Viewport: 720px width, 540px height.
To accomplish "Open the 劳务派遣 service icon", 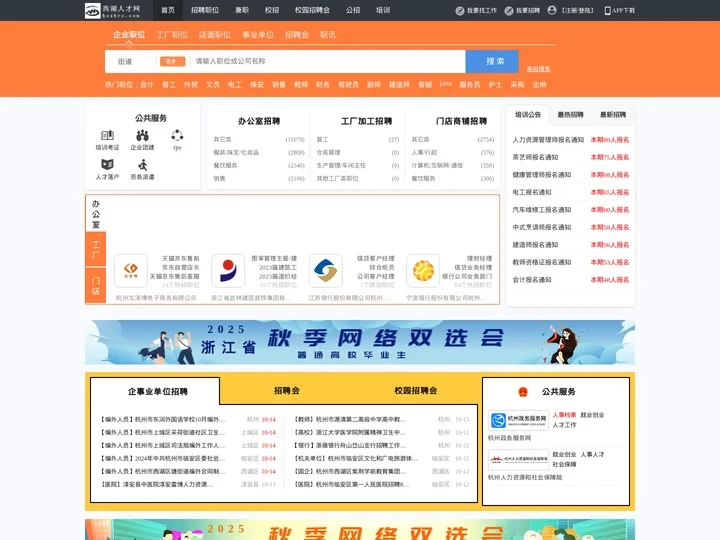I will [x=142, y=164].
